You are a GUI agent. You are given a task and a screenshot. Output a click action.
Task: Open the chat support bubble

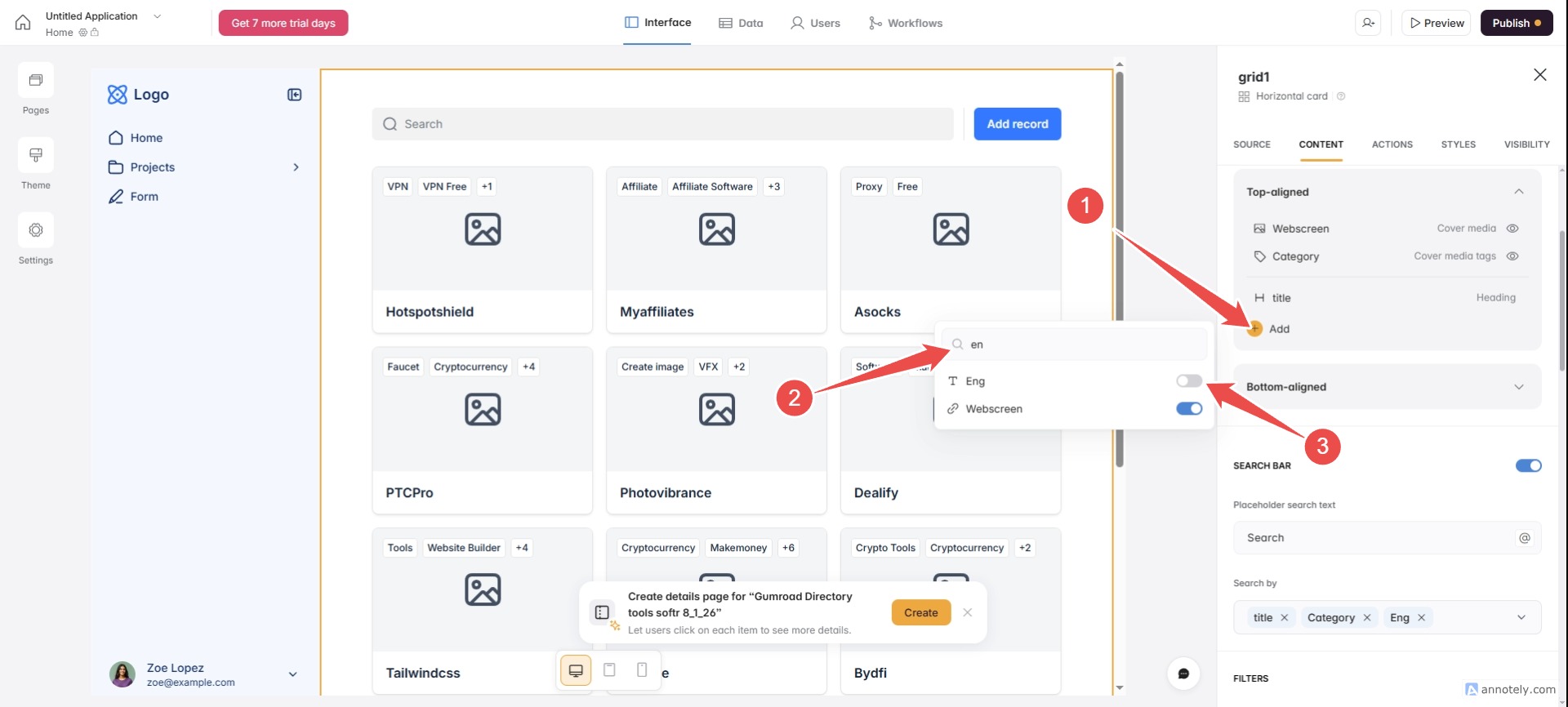tap(1183, 674)
